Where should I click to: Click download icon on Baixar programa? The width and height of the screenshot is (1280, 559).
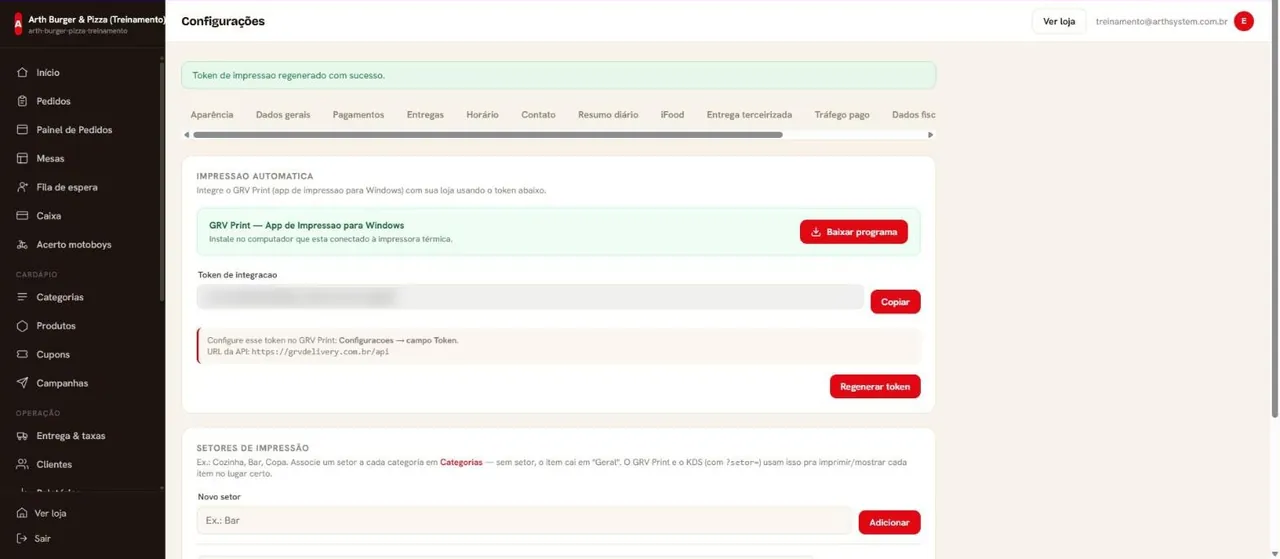(x=815, y=232)
